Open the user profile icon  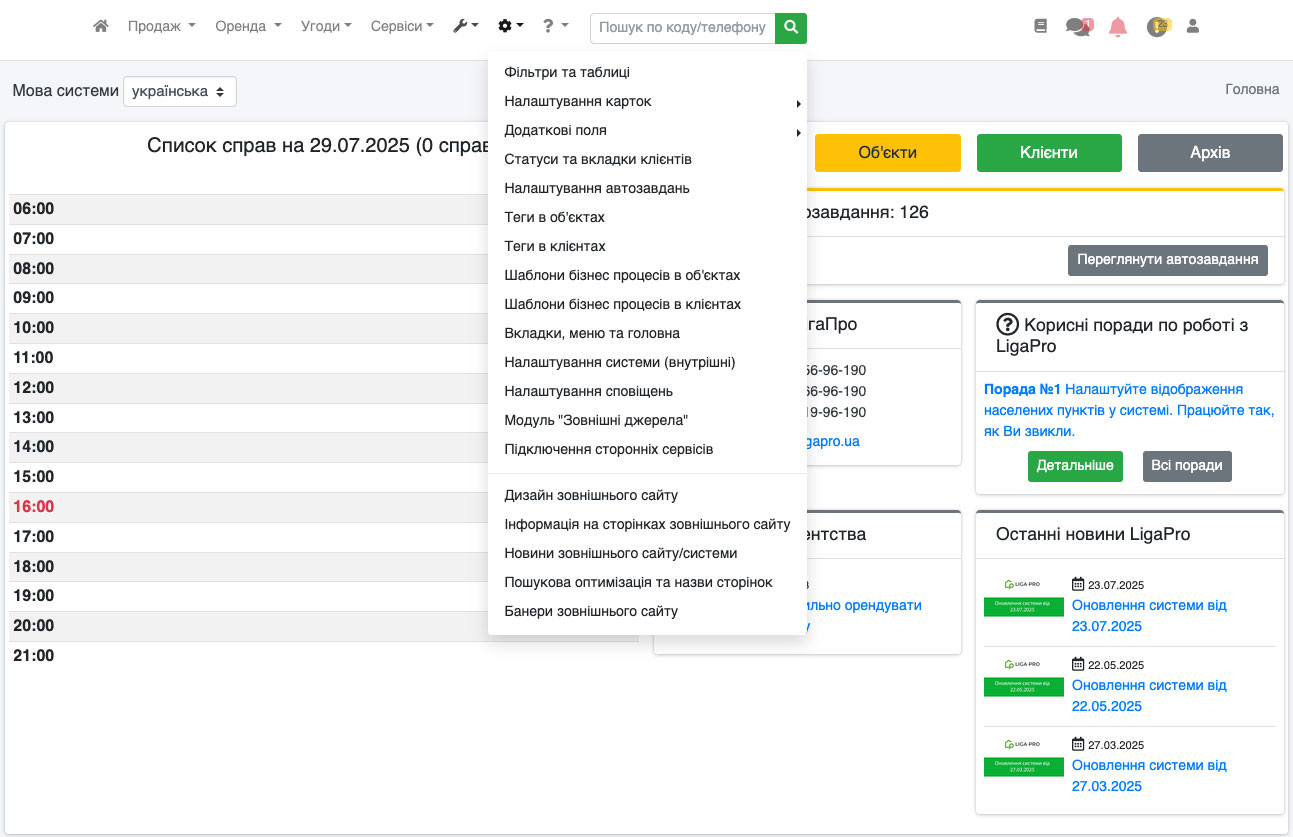click(x=1192, y=27)
